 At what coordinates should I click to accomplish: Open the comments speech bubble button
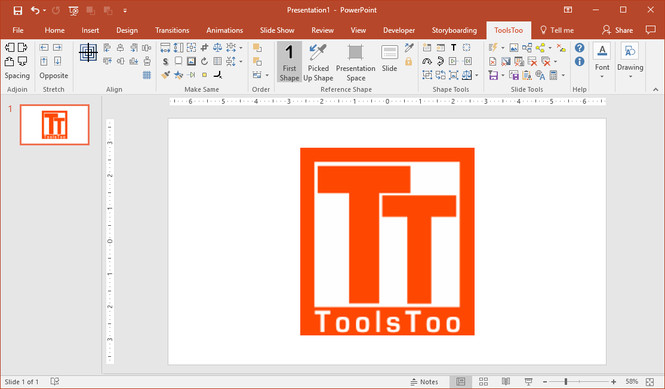650,30
